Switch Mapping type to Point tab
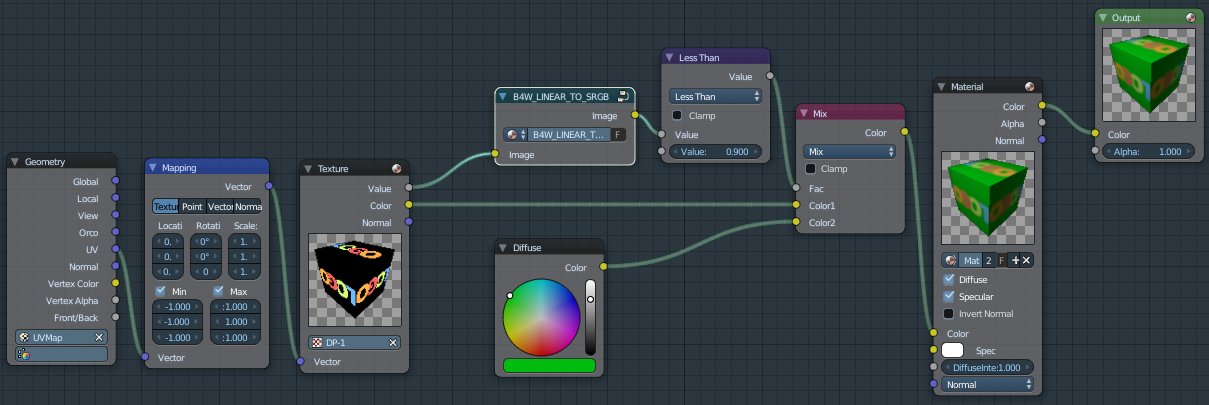 pos(191,207)
